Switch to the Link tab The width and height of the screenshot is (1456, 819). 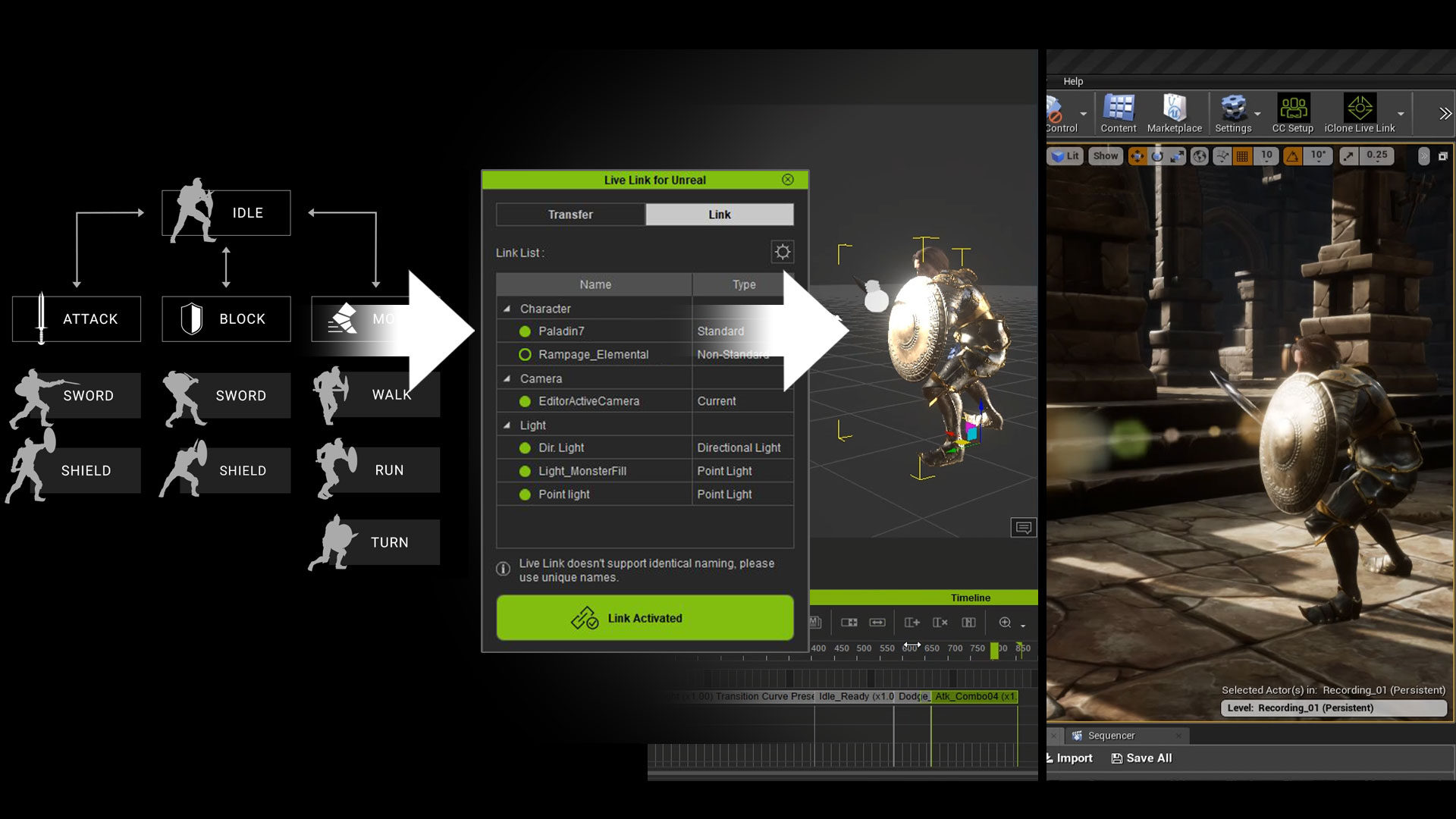720,215
